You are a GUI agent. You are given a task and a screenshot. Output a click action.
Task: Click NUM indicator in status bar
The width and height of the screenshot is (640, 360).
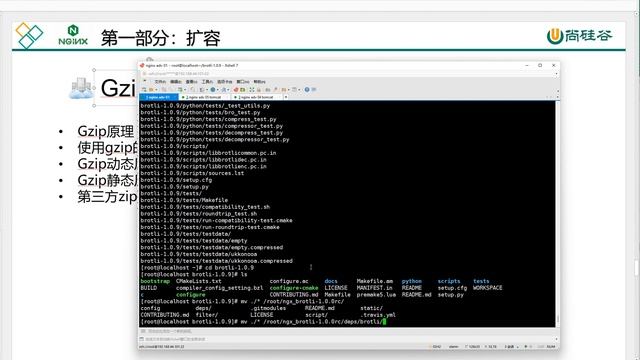551,347
